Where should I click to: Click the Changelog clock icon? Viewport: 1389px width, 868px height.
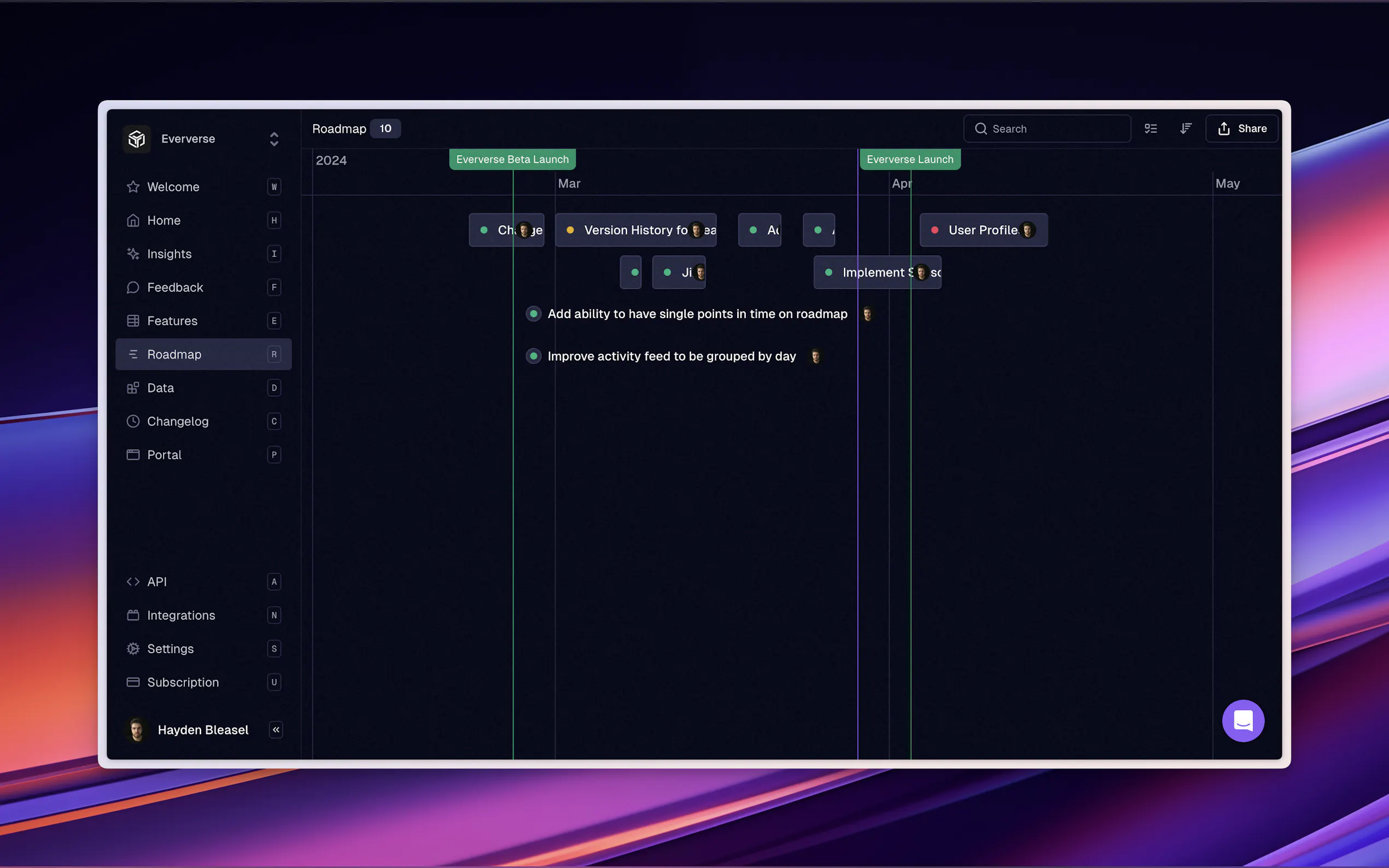click(x=133, y=421)
